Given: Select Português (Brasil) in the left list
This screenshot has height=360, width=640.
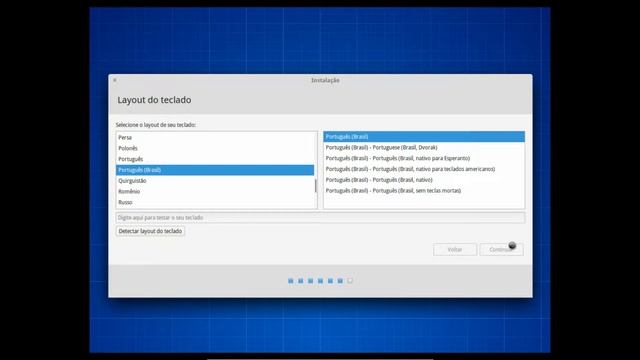Looking at the screenshot, I should [x=215, y=170].
